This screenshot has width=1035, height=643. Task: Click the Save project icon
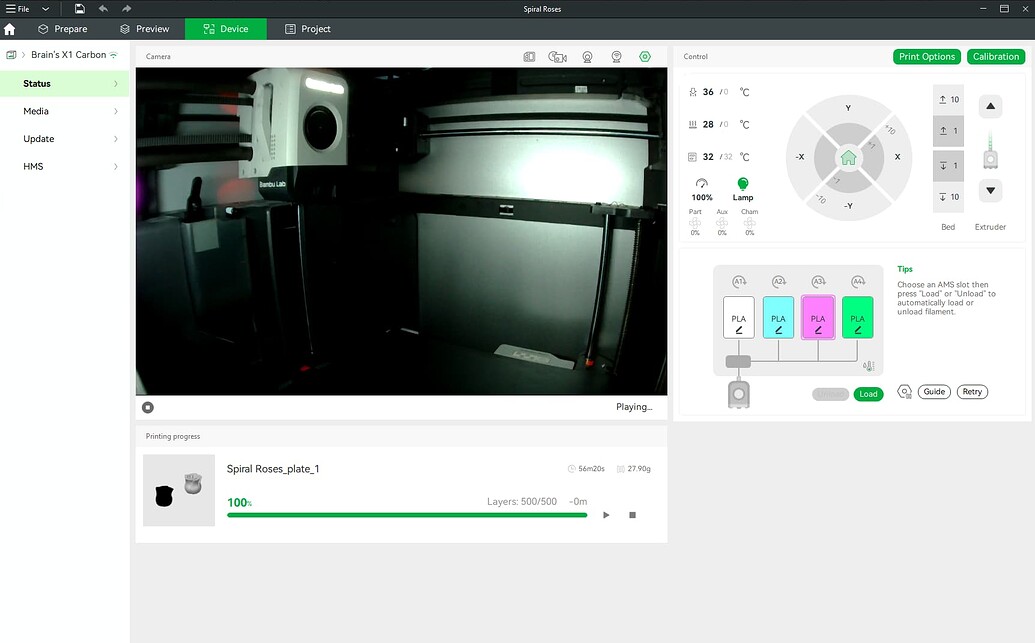pyautogui.click(x=79, y=9)
